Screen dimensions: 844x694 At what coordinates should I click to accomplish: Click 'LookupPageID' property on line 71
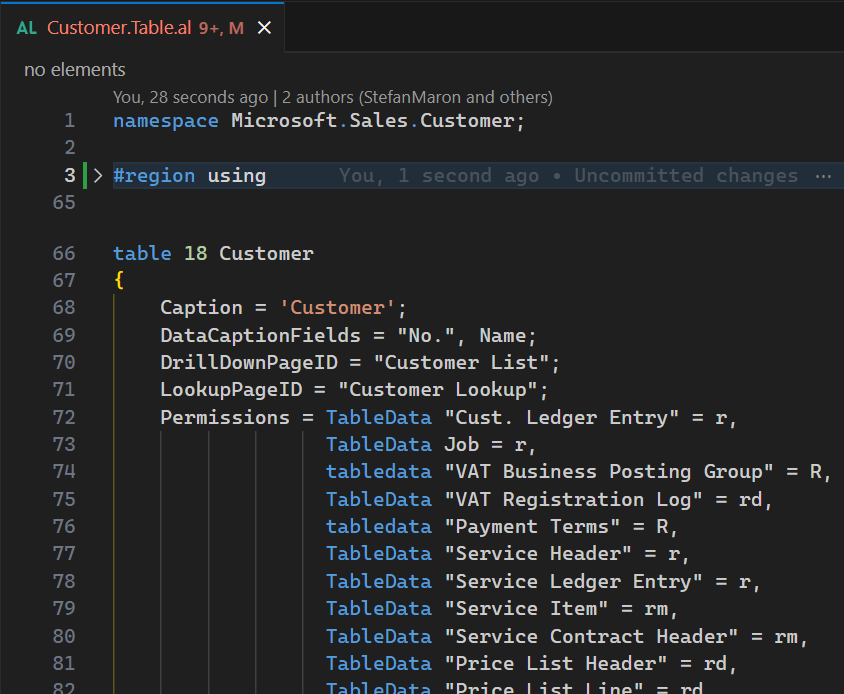pyautogui.click(x=231, y=389)
